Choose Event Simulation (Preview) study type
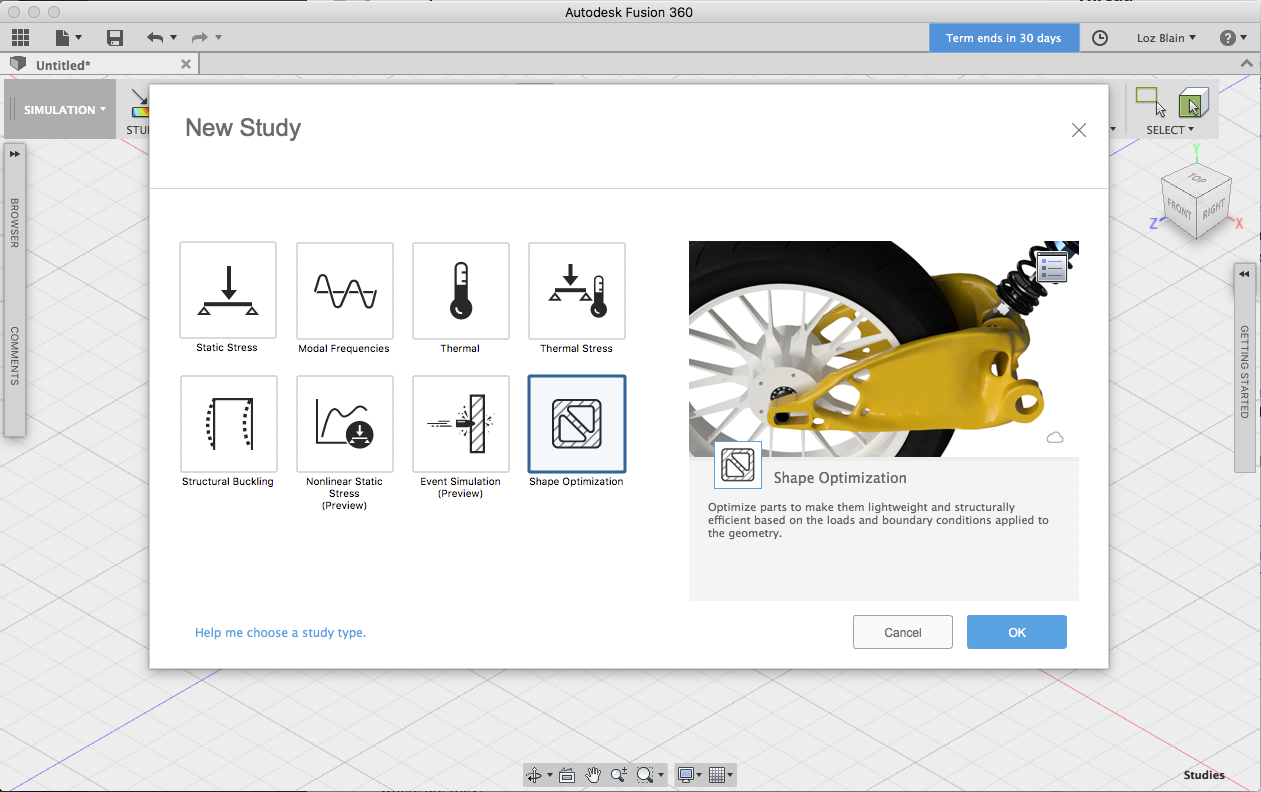Viewport: 1261px width, 792px height. (x=460, y=424)
